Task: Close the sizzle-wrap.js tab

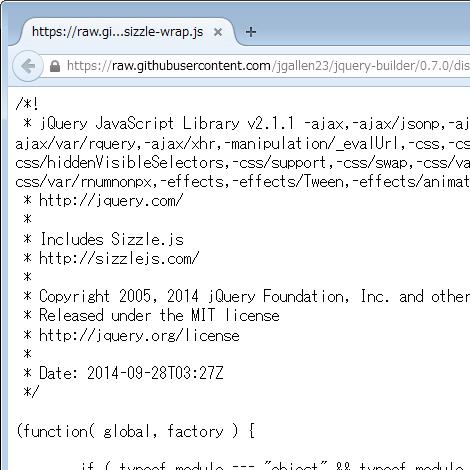Action: [218, 32]
